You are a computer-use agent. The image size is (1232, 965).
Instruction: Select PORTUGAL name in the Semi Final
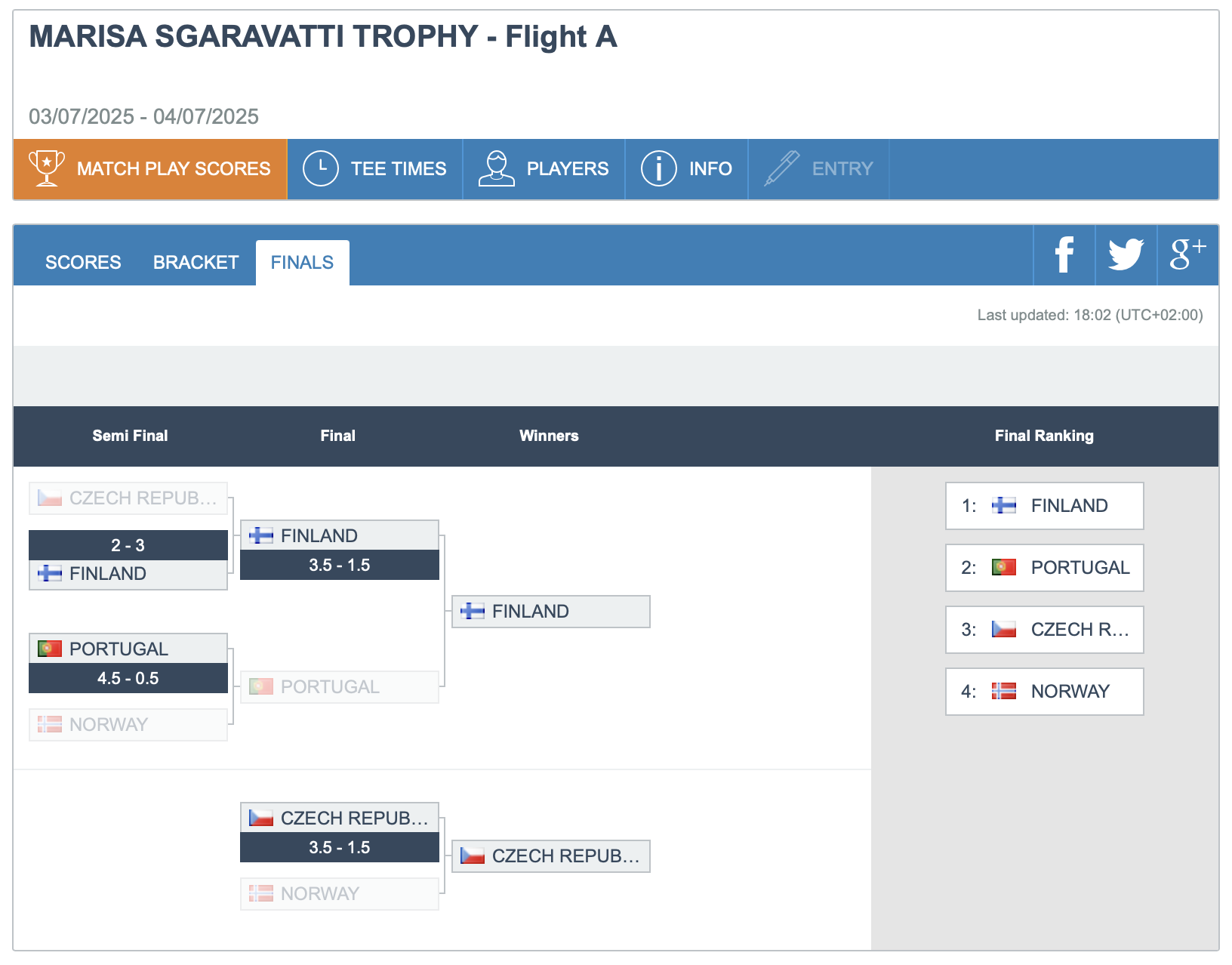coord(119,649)
